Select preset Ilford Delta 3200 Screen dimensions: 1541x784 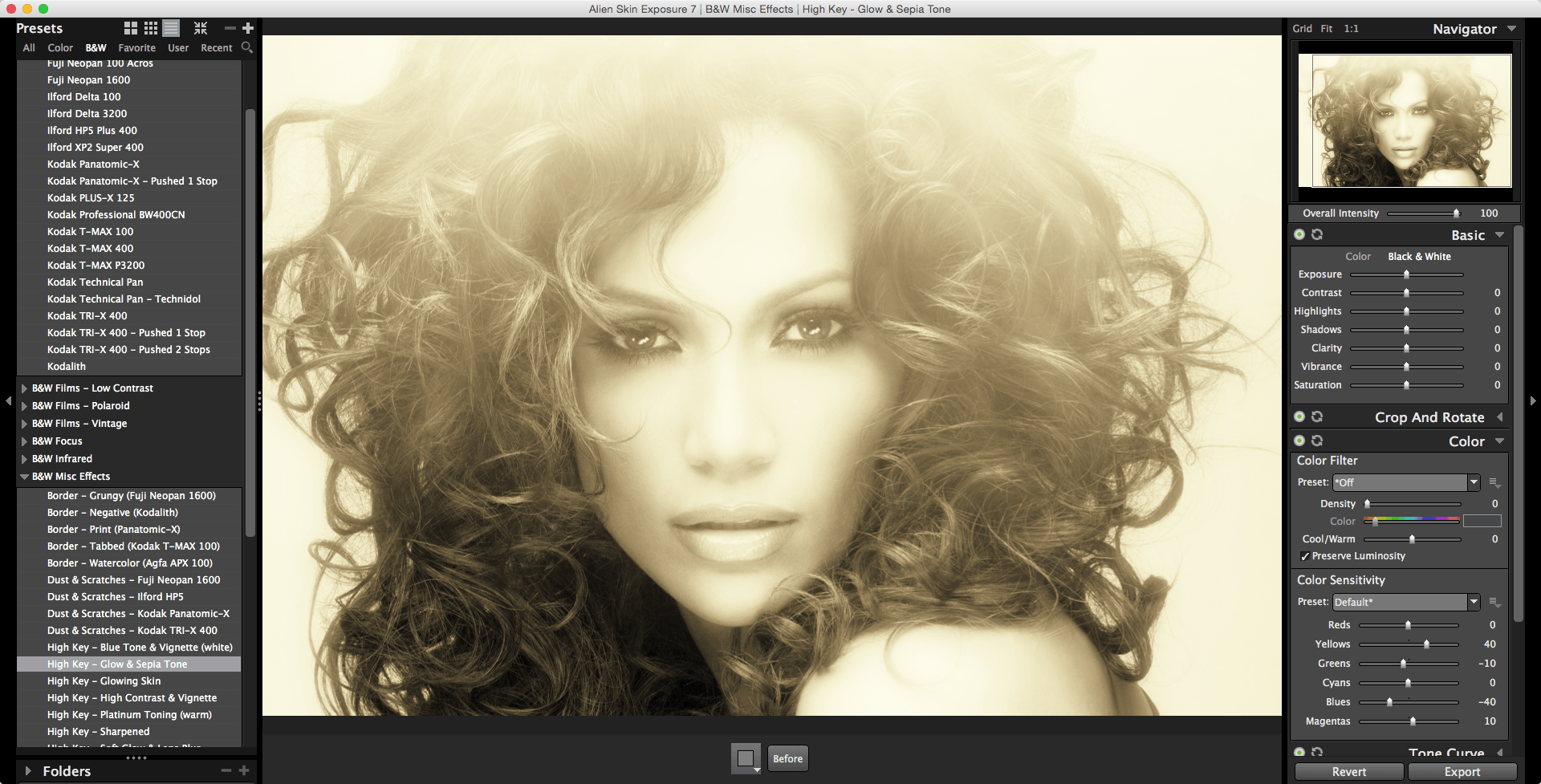point(128,114)
